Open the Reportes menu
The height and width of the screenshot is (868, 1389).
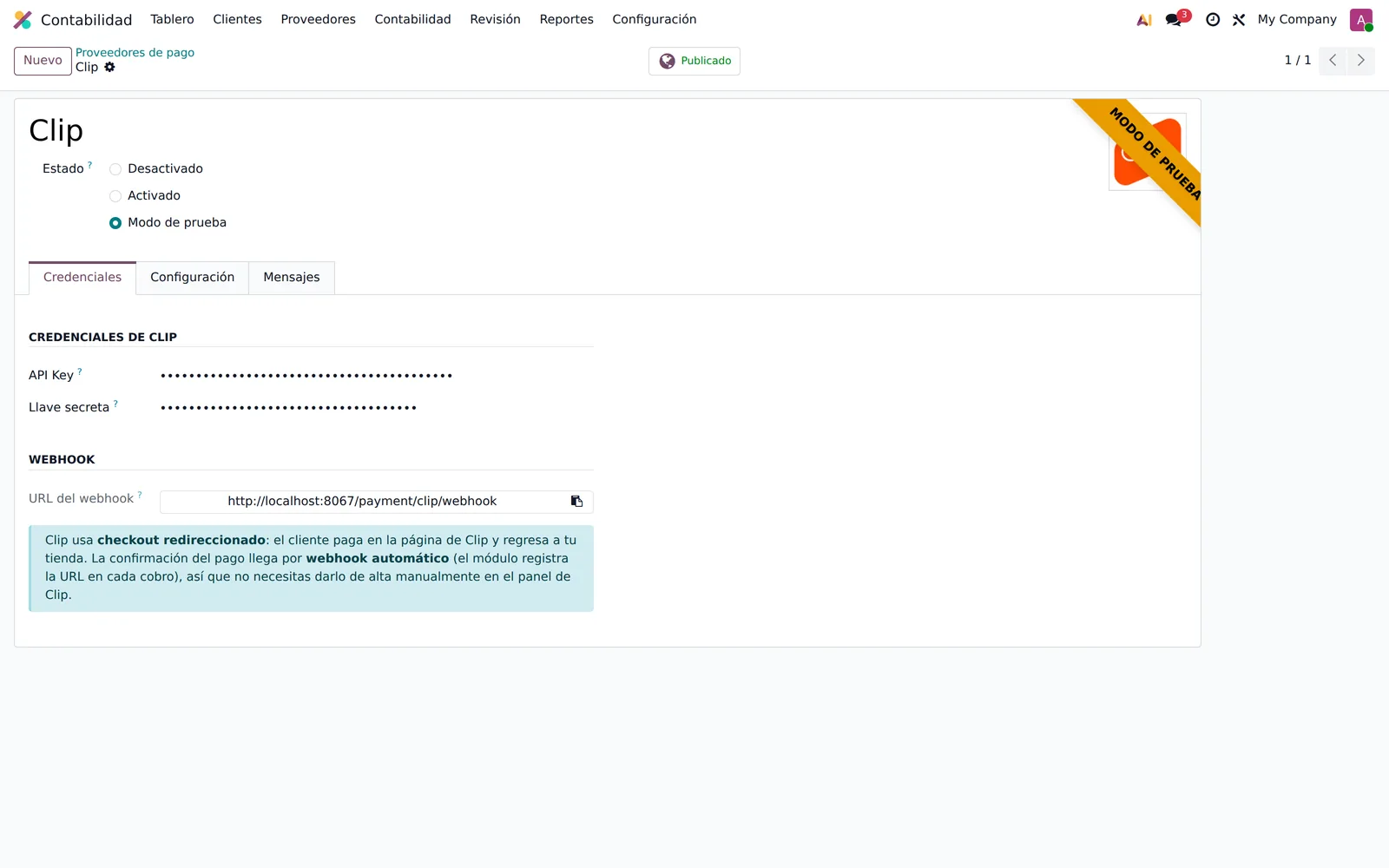tap(566, 19)
